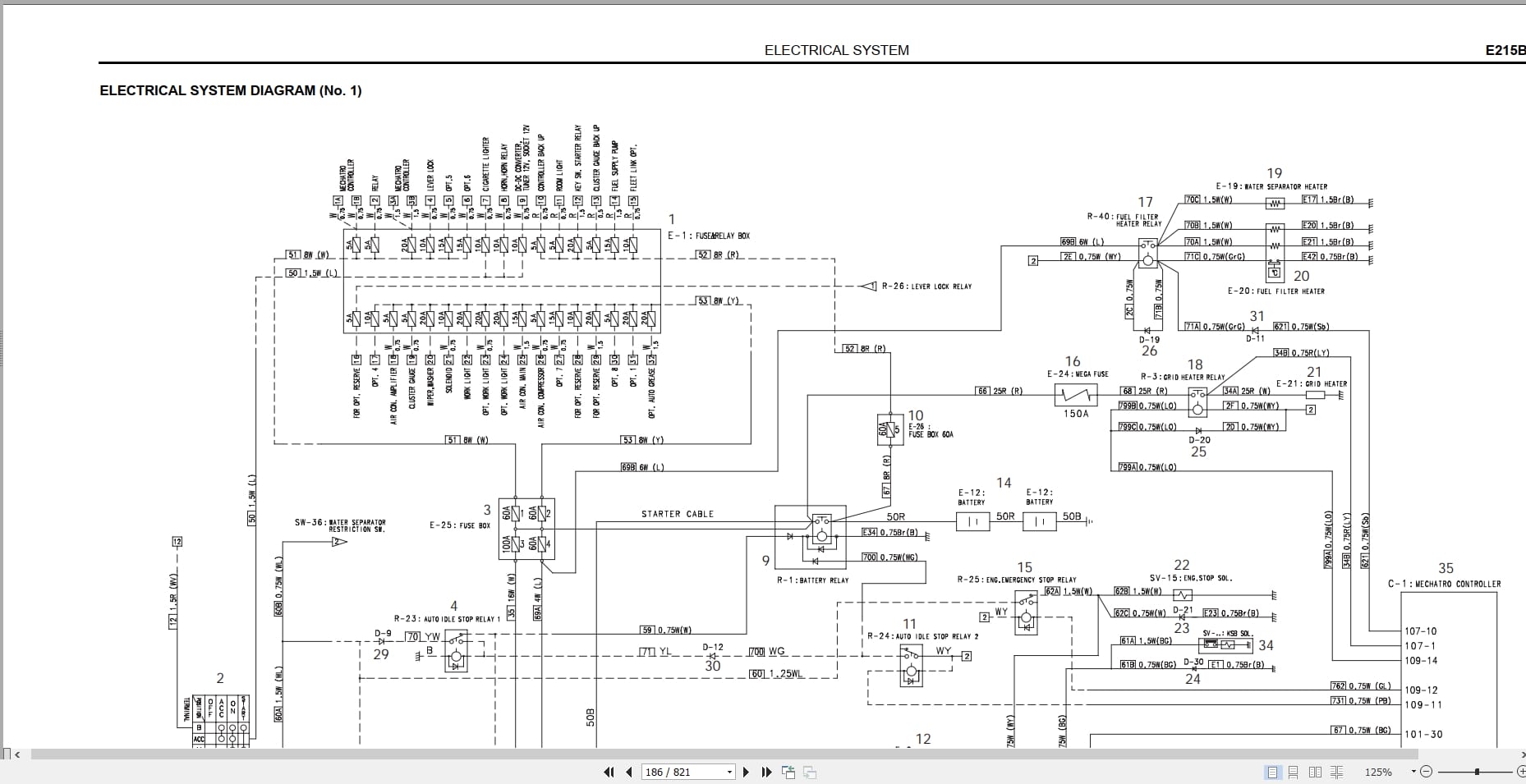Click 'E-21: GRID HEATER' label

[1312, 384]
